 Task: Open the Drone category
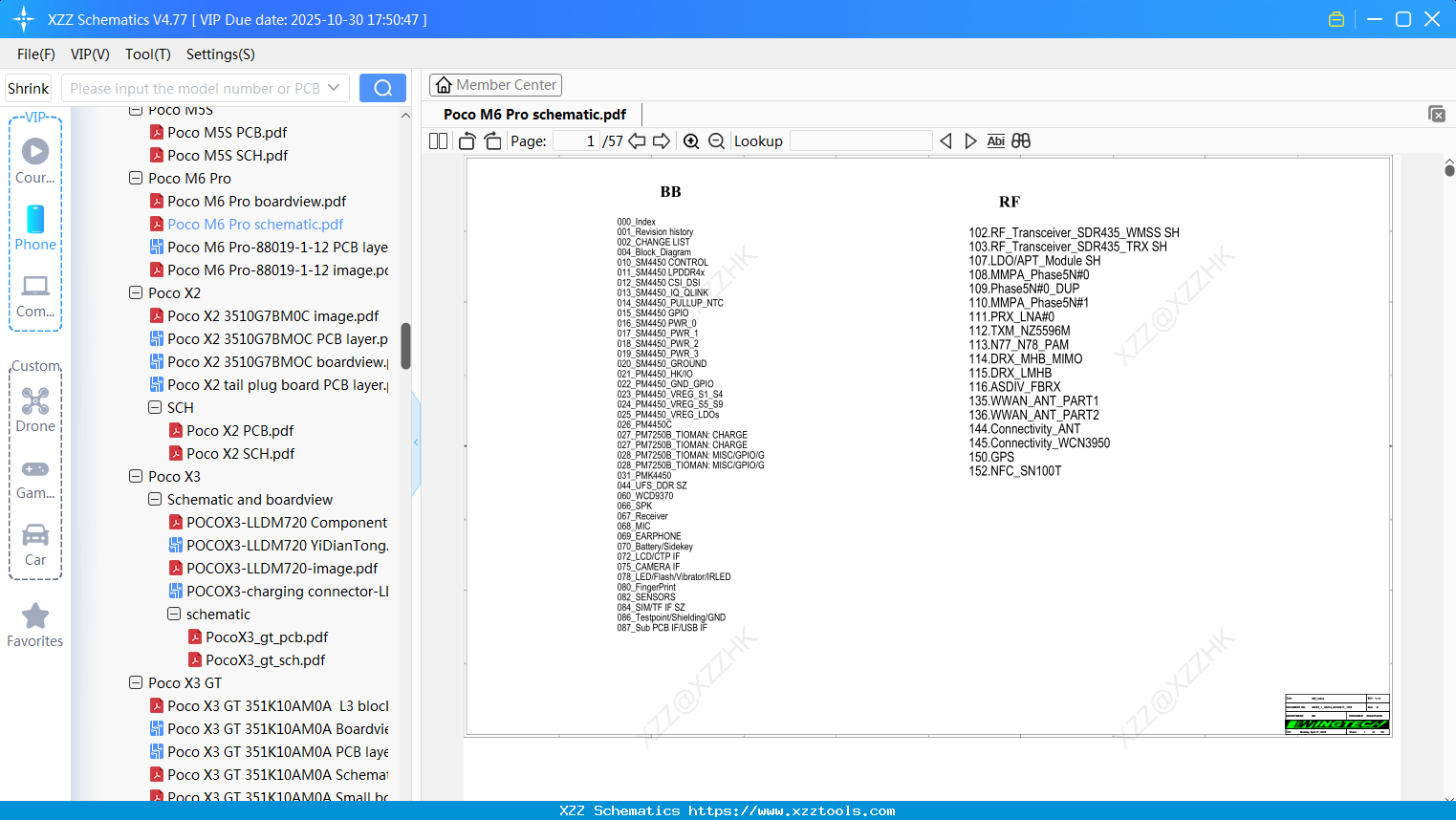35,410
